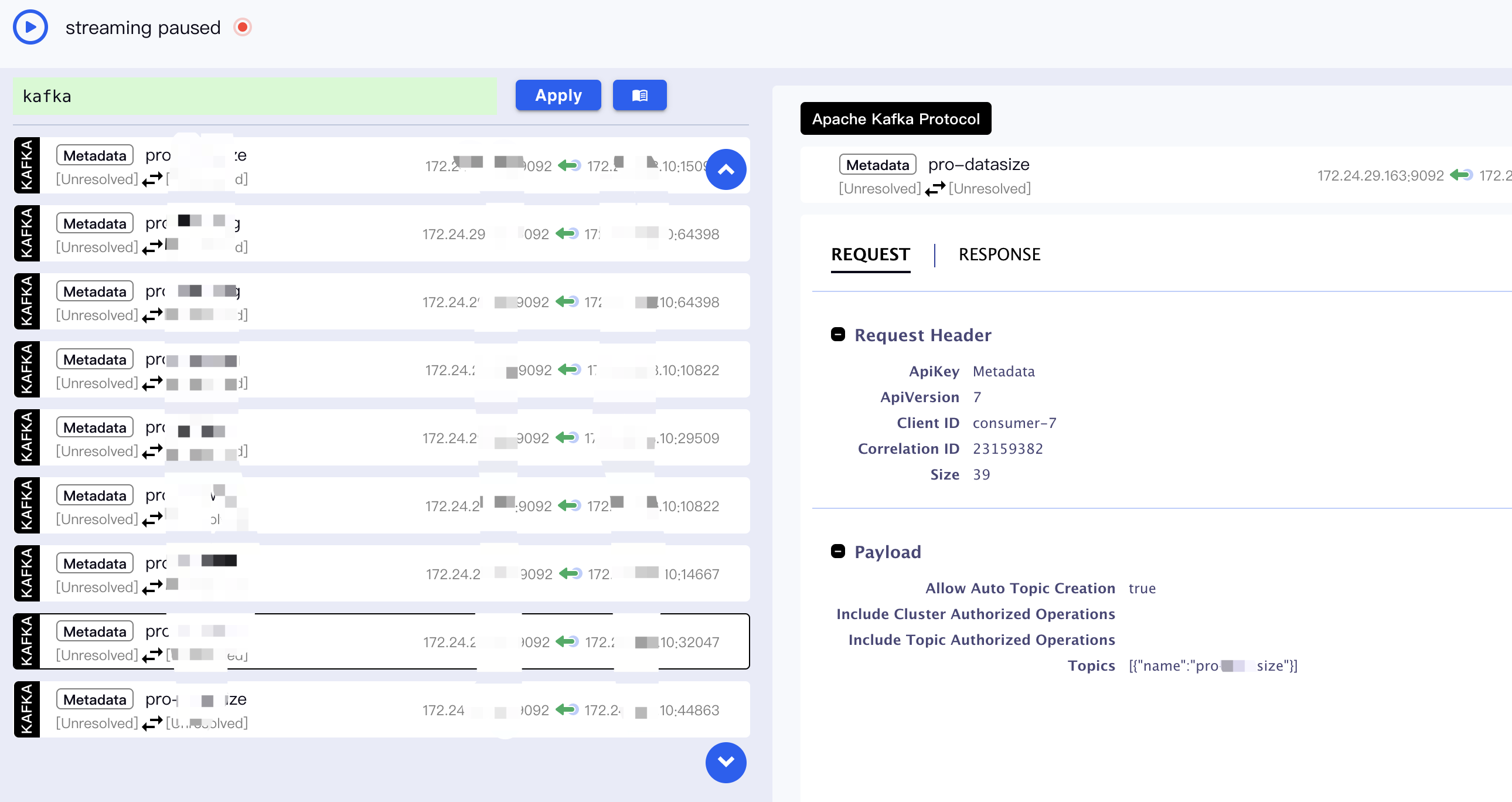Click Metadata badge in the 10:29509 row

[94, 427]
